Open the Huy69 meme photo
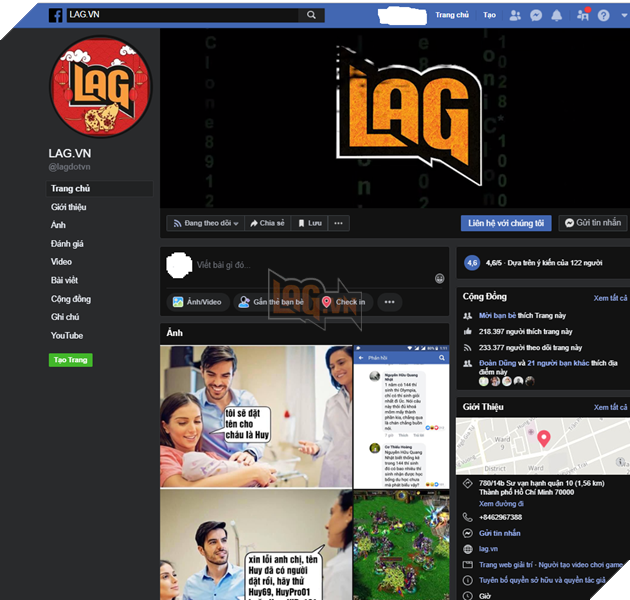This screenshot has width=630, height=600. pyautogui.click(x=256, y=545)
